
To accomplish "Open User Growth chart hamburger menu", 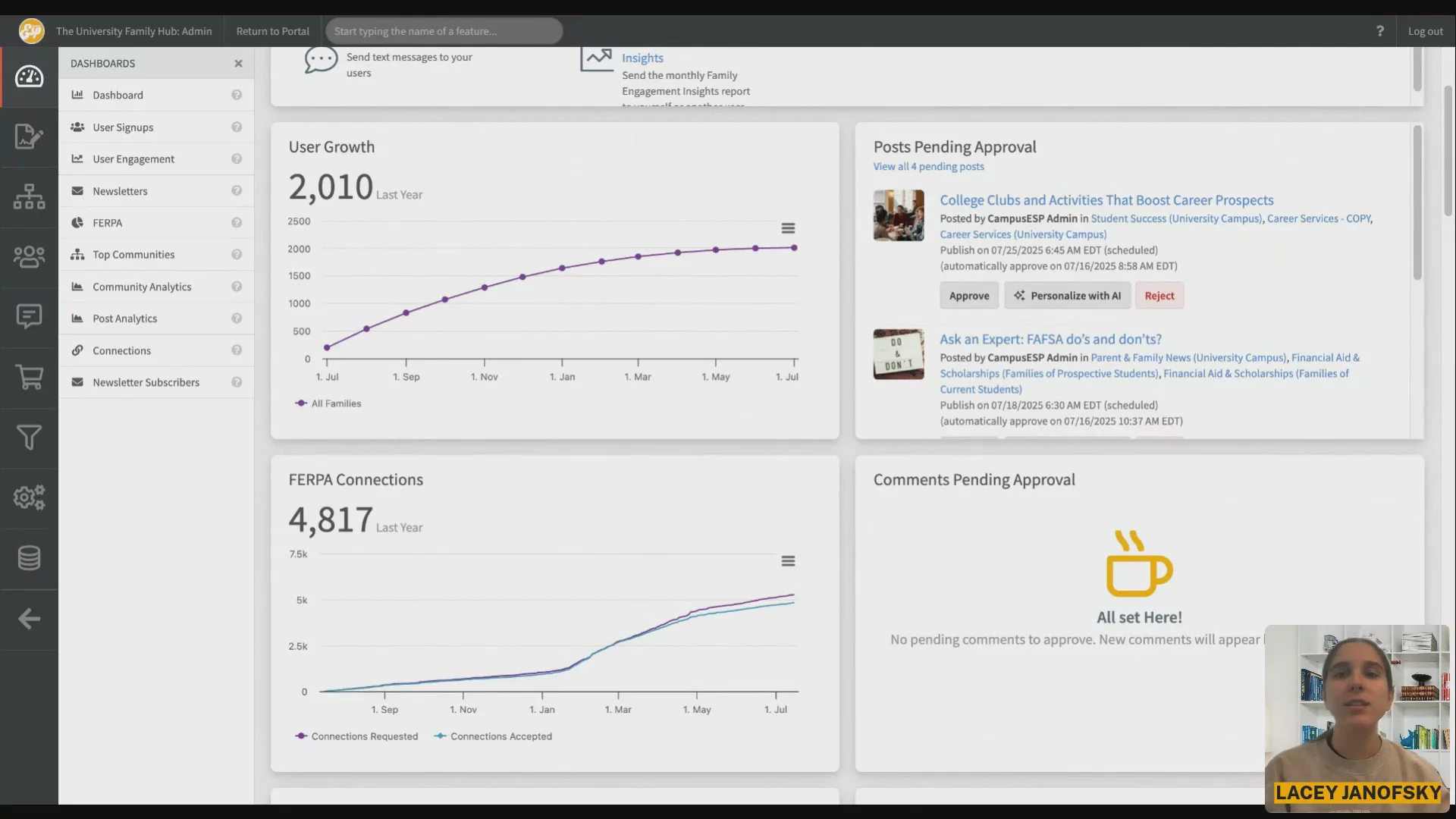I will point(788,228).
